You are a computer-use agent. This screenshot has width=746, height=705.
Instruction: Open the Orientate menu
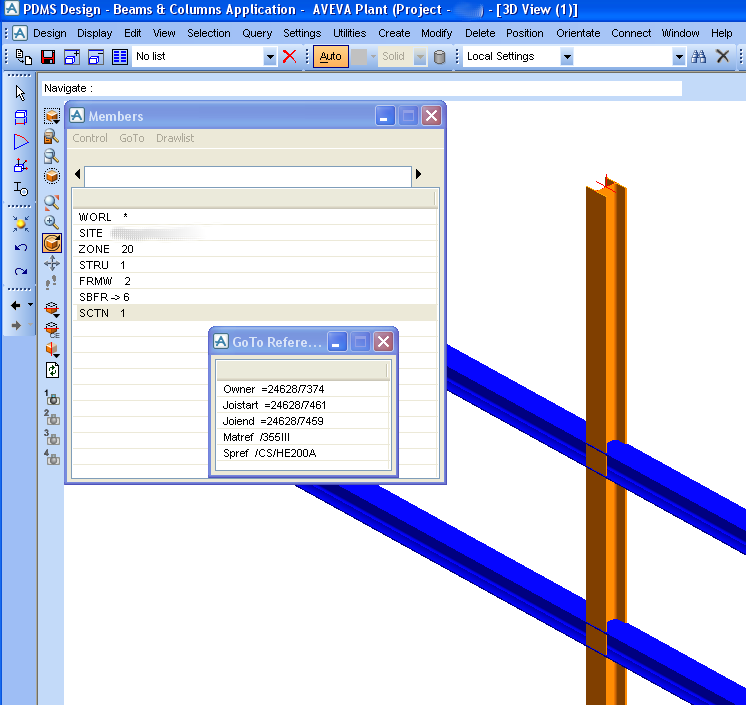[578, 33]
